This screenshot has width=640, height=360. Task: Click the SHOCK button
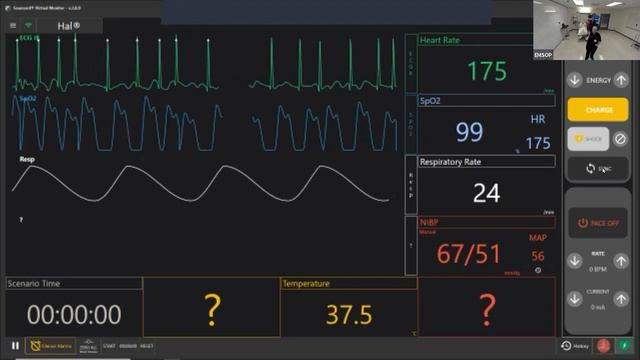588,139
